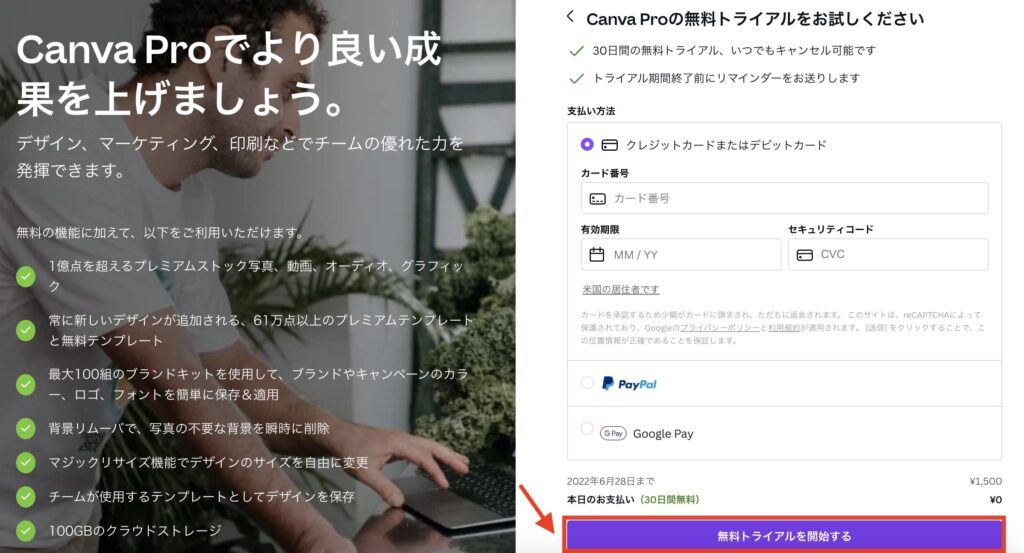The width and height of the screenshot is (1024, 553).
Task: Click the card icon in the カード番号 field
Action: pyautogui.click(x=598, y=198)
